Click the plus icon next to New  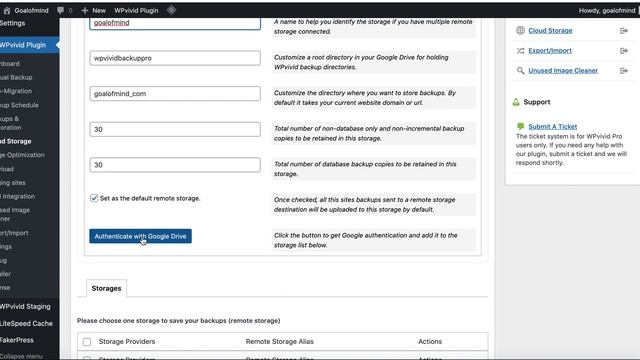[84, 11]
